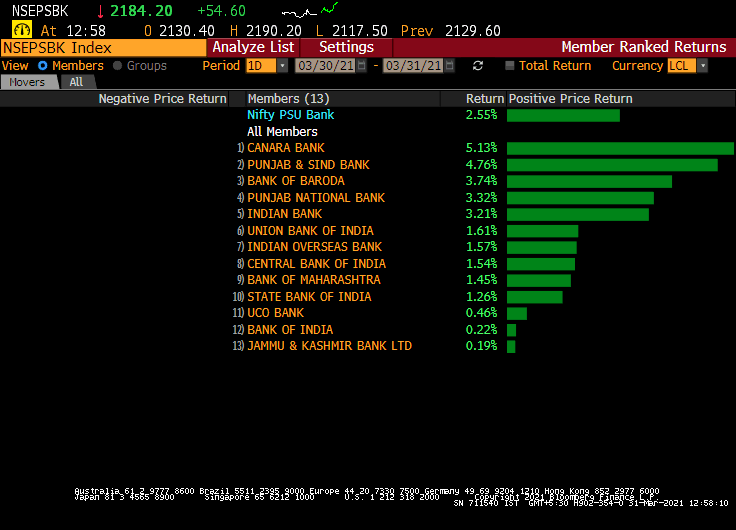Click the Canara Bank green return bar

click(620, 148)
